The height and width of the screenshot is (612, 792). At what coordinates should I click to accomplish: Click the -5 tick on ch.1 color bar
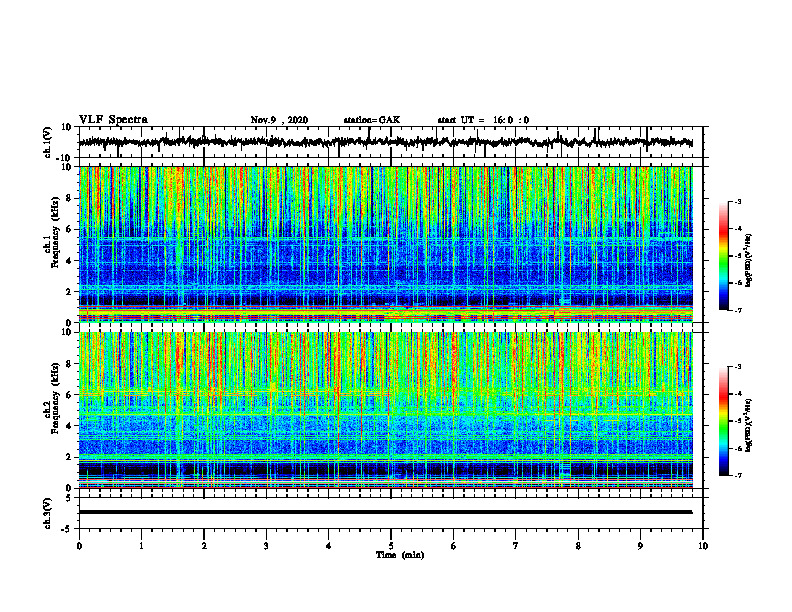point(737,256)
